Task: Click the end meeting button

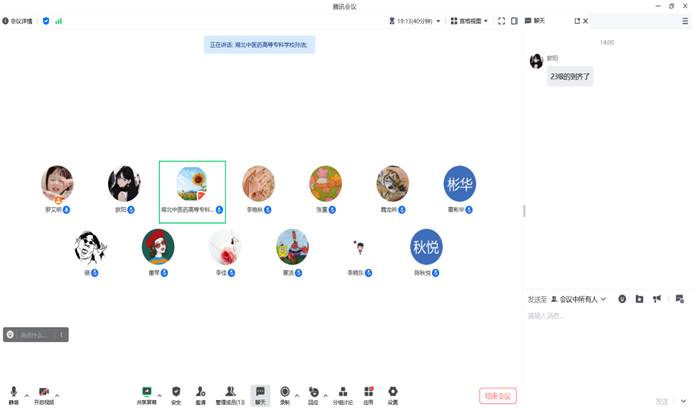Action: click(498, 396)
